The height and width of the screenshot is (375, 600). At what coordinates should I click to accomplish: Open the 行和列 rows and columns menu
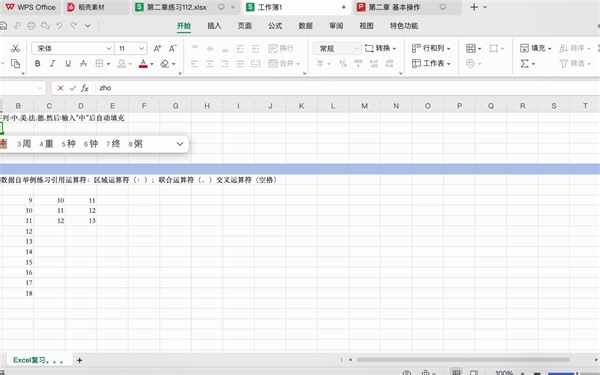tap(431, 48)
